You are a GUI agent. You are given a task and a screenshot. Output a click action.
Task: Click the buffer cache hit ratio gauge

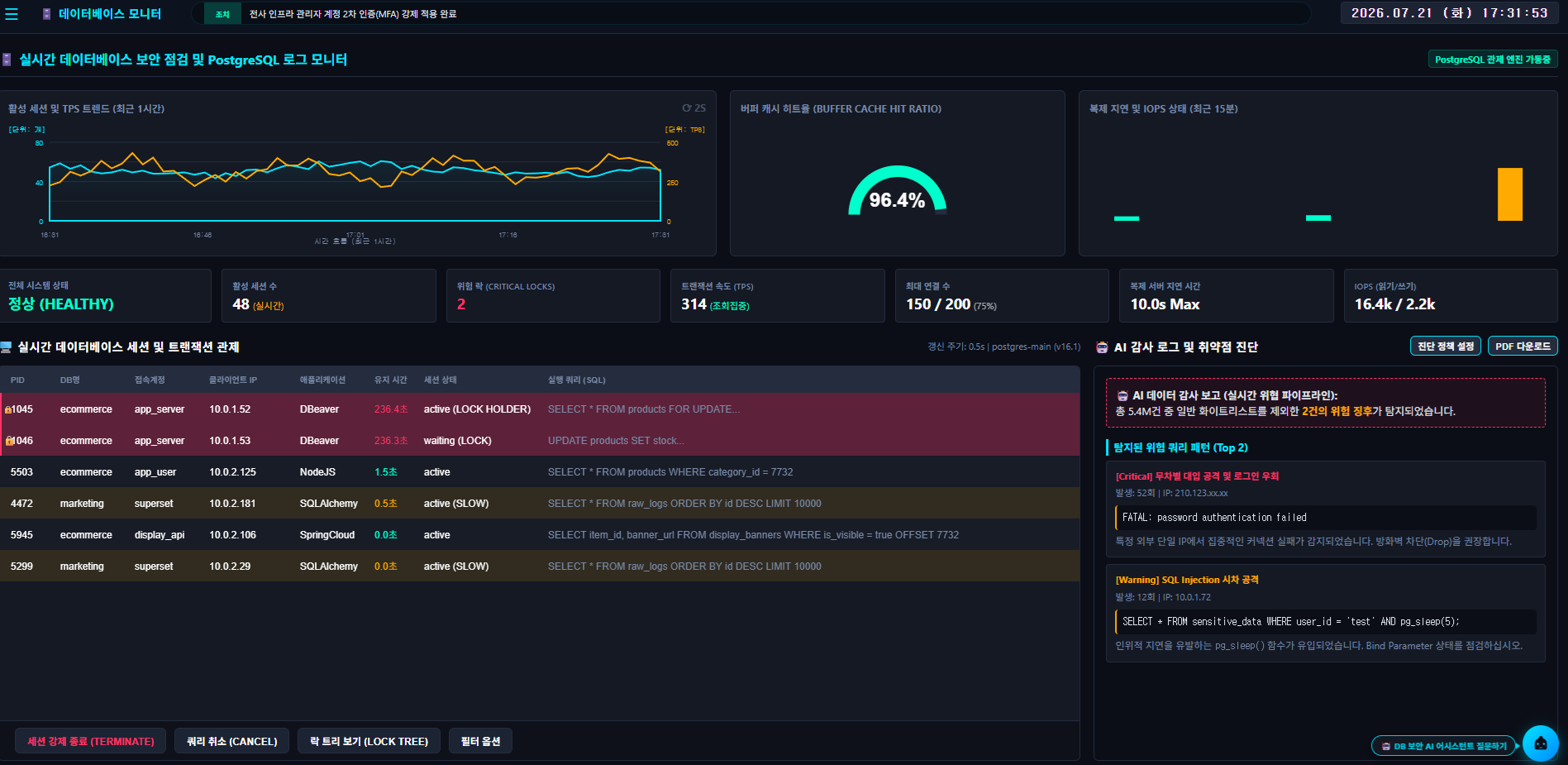[x=897, y=192]
